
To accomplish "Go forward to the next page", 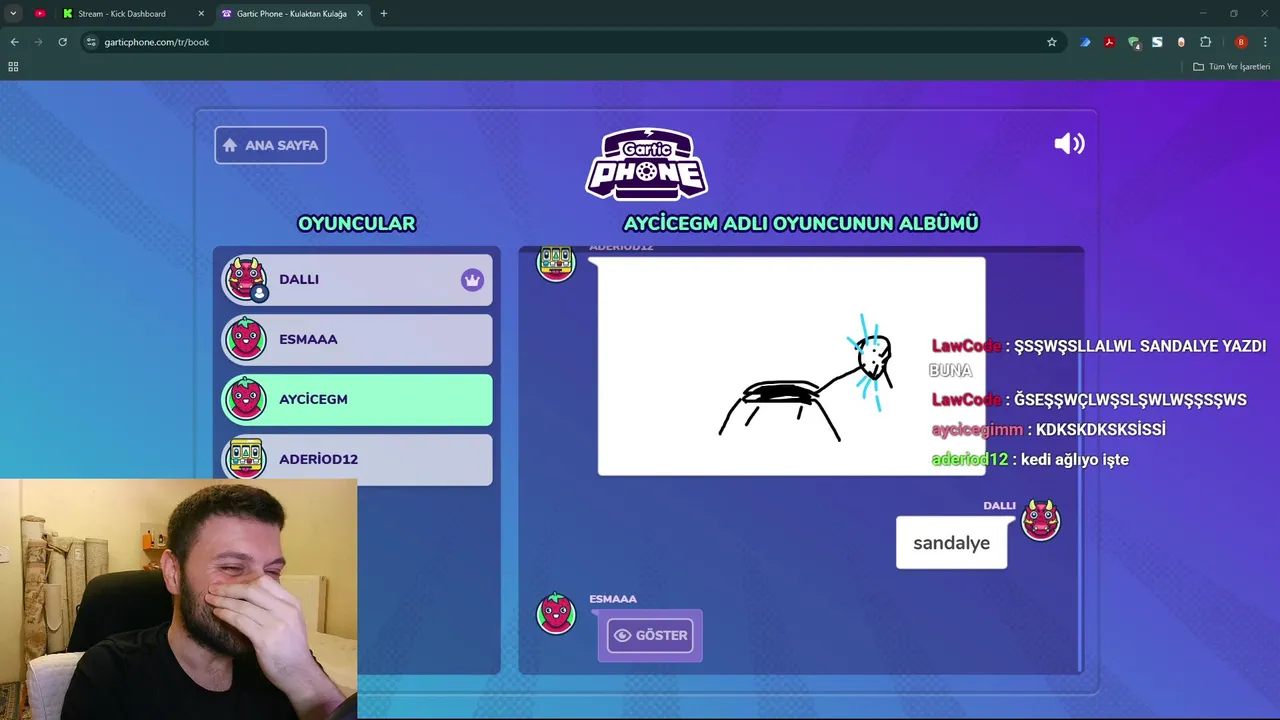I will point(38,42).
